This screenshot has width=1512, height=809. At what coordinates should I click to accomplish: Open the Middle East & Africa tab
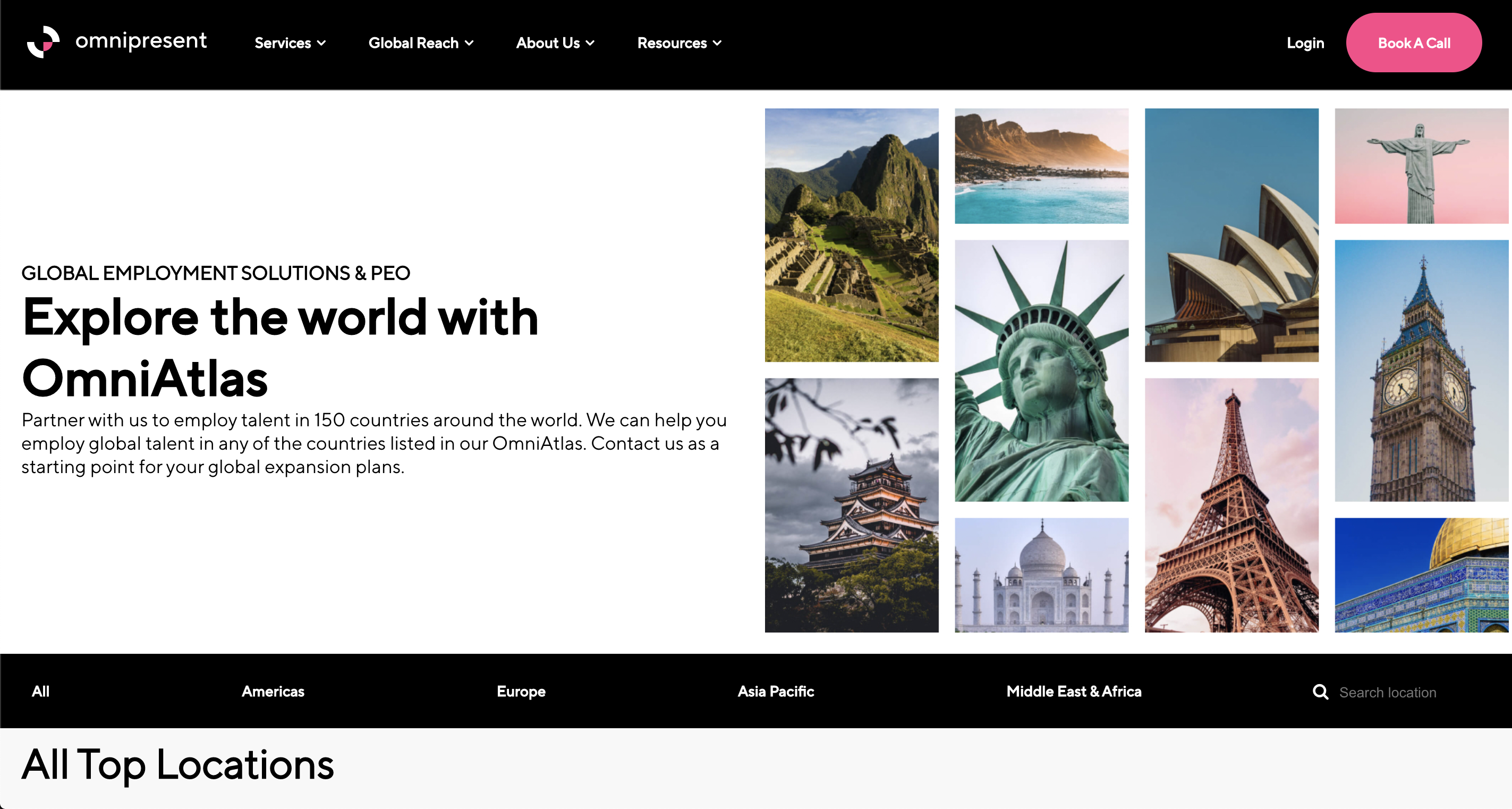click(1074, 691)
